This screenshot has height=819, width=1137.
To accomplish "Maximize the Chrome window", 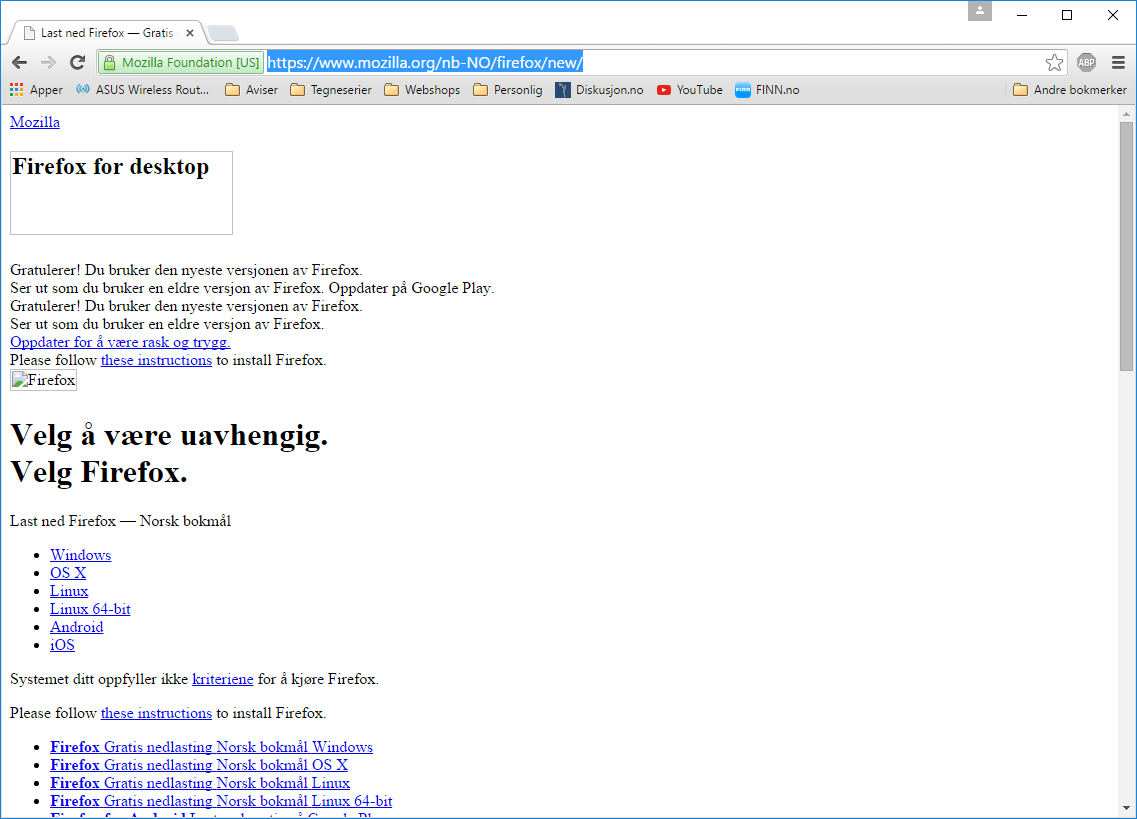I will (x=1067, y=15).
